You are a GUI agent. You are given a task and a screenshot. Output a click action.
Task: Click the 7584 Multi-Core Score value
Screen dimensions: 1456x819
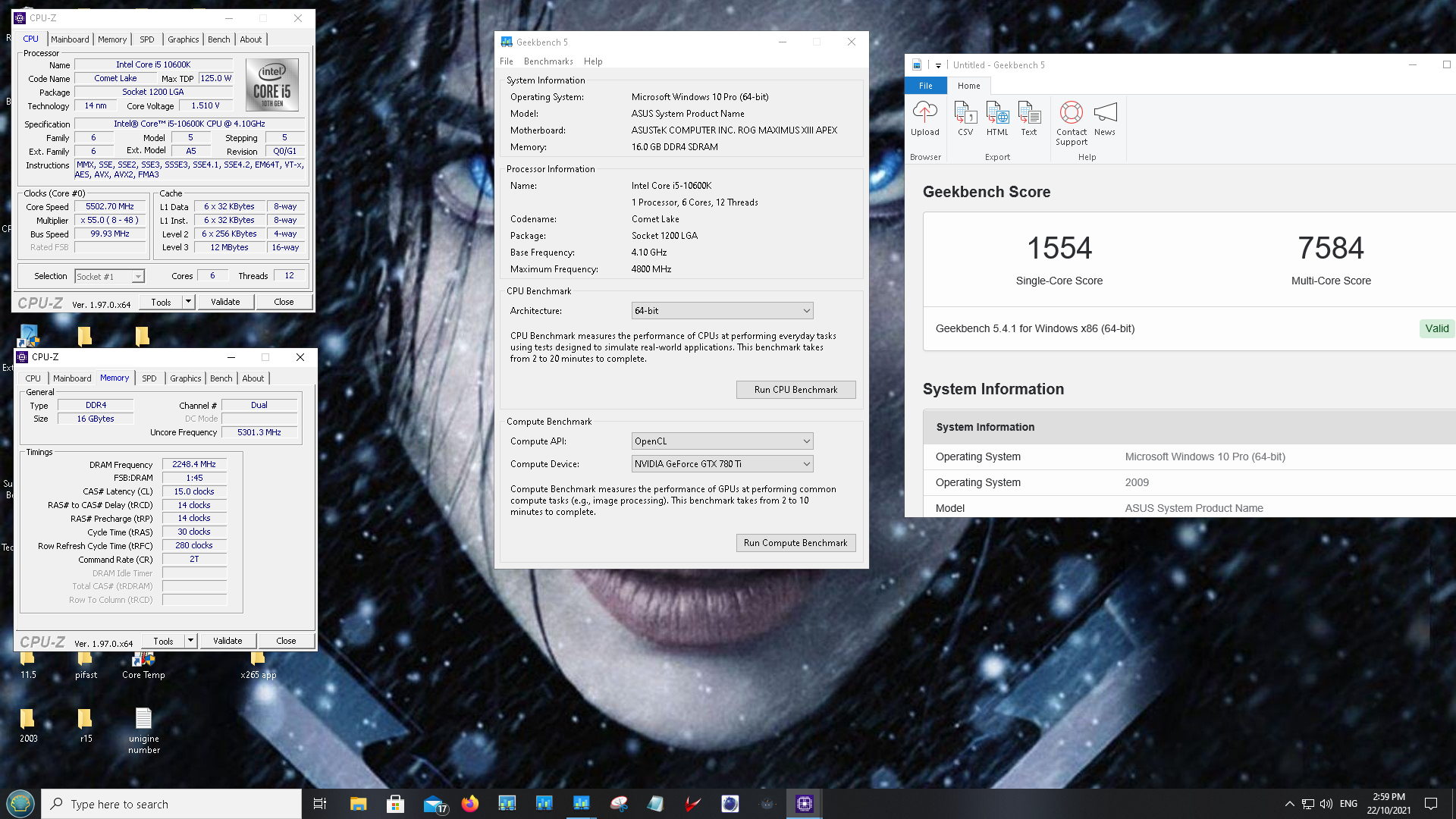click(x=1331, y=248)
